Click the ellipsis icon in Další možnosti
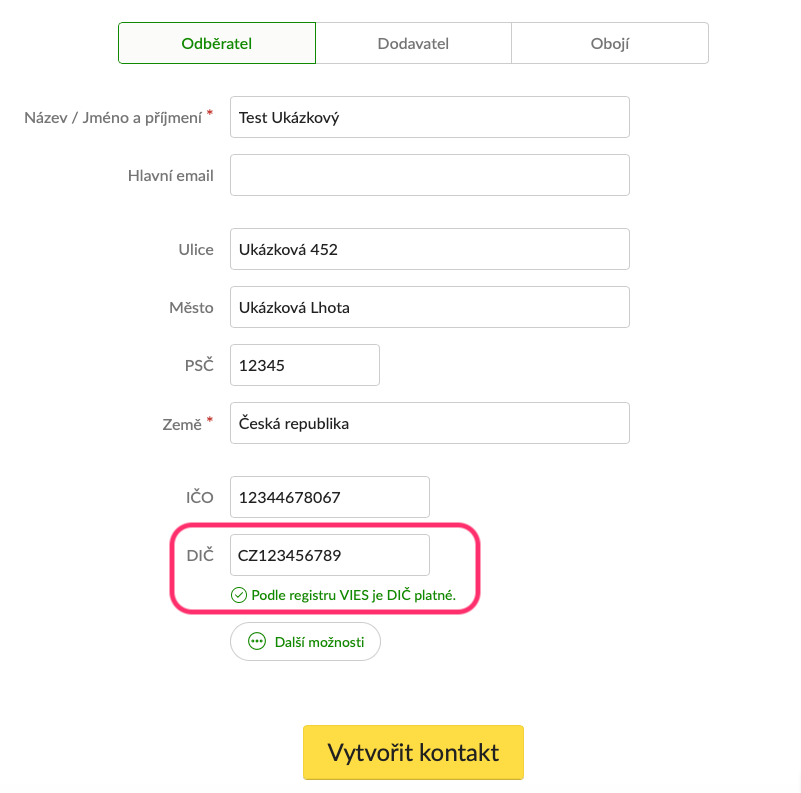 pyautogui.click(x=256, y=641)
